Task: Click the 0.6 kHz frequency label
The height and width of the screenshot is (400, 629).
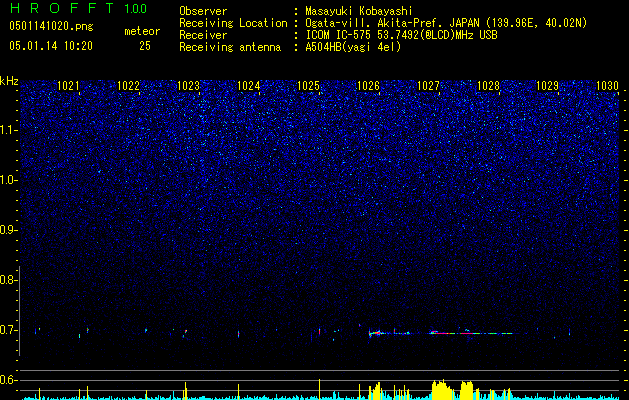Action: click(9, 380)
